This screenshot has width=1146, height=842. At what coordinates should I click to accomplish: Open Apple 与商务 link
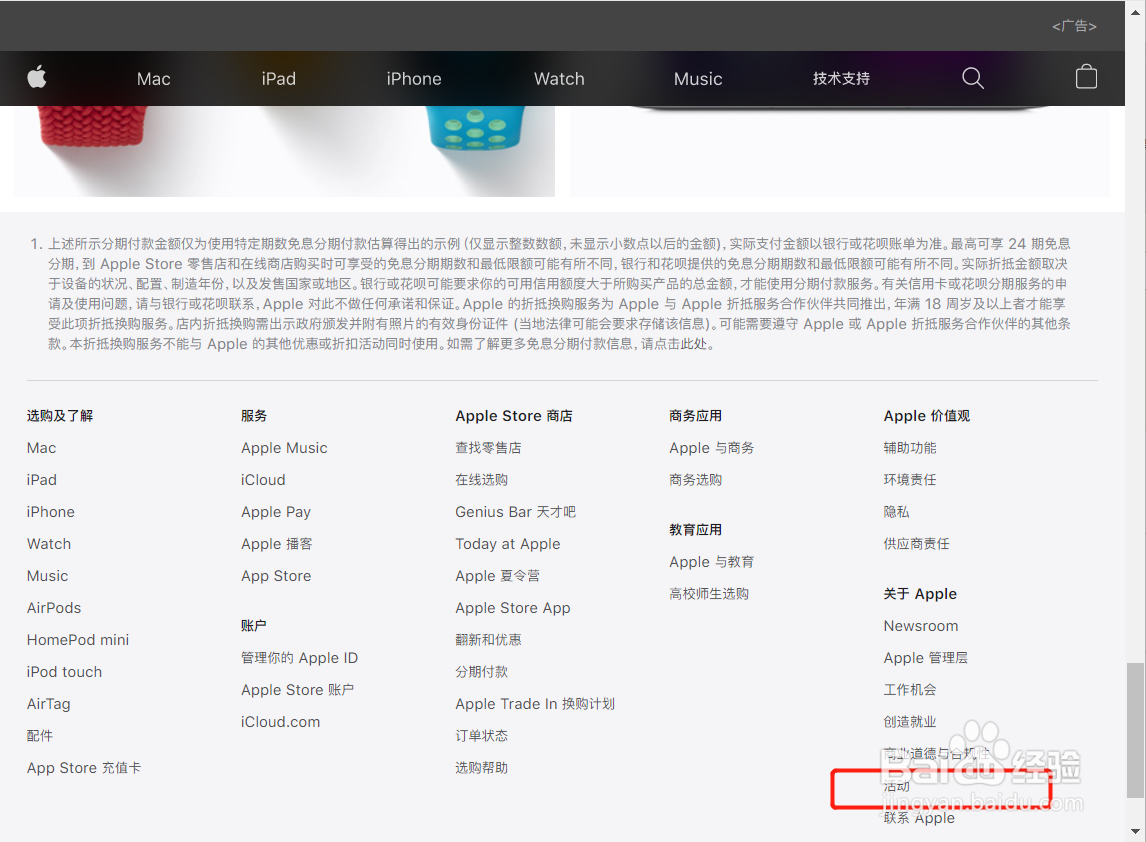712,448
